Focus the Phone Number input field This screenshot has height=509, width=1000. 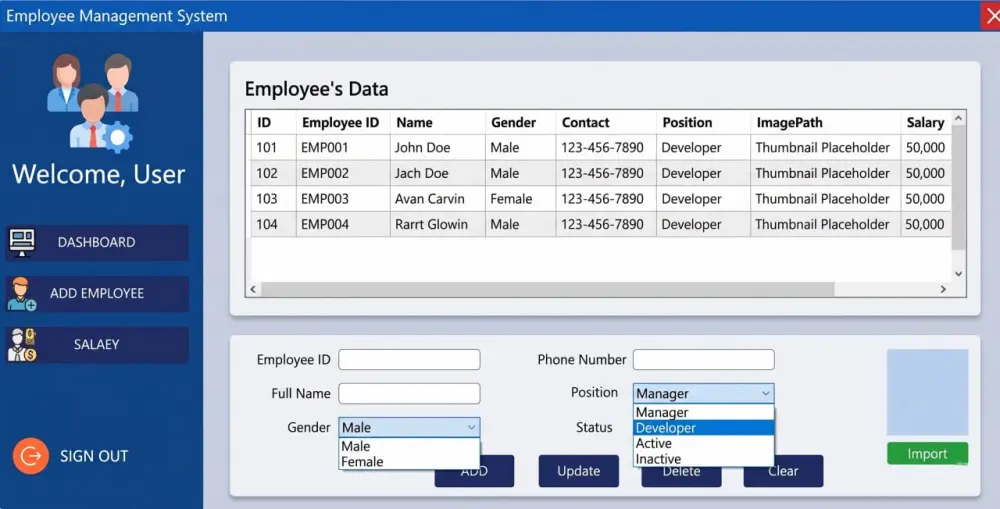(703, 360)
